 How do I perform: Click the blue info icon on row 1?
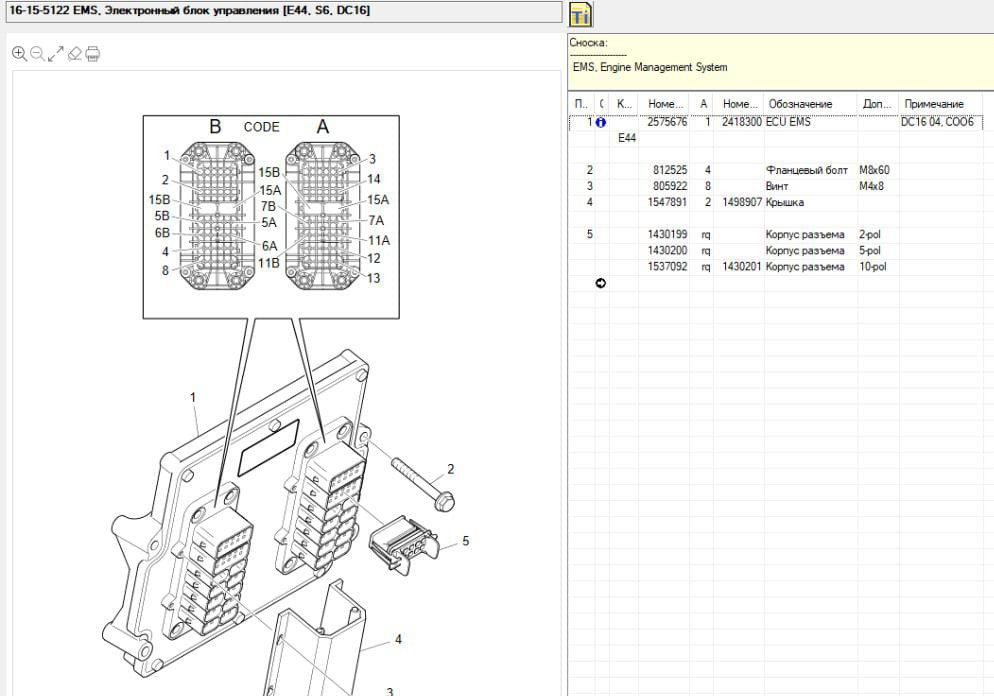[601, 122]
